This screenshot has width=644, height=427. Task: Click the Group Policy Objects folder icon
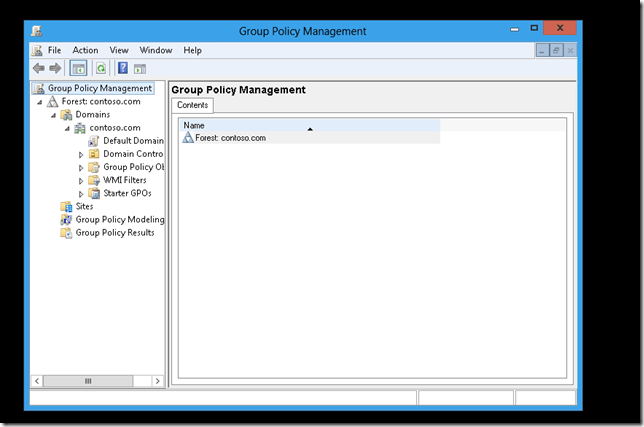94,167
